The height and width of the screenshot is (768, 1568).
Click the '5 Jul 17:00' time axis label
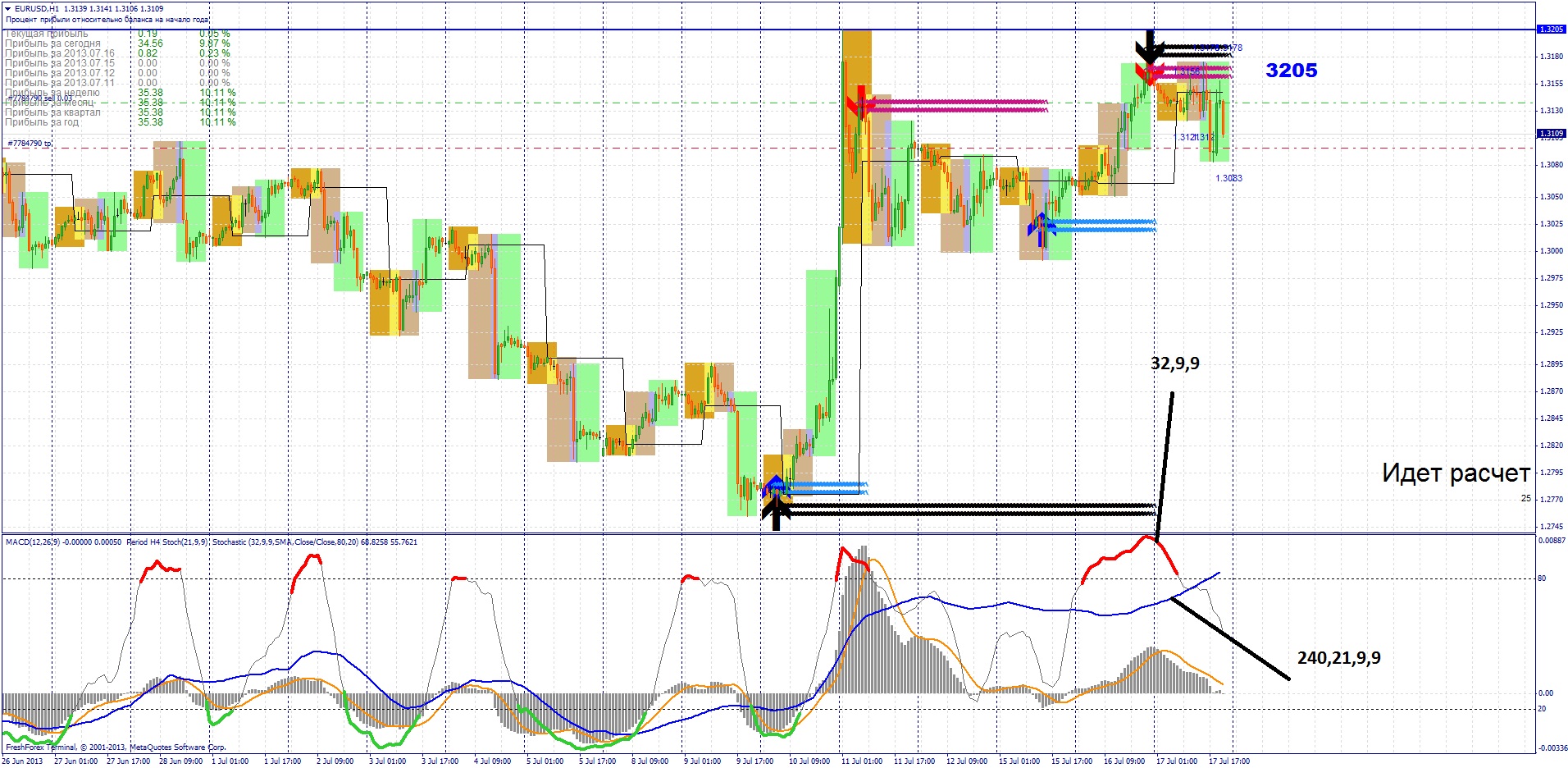[x=597, y=761]
